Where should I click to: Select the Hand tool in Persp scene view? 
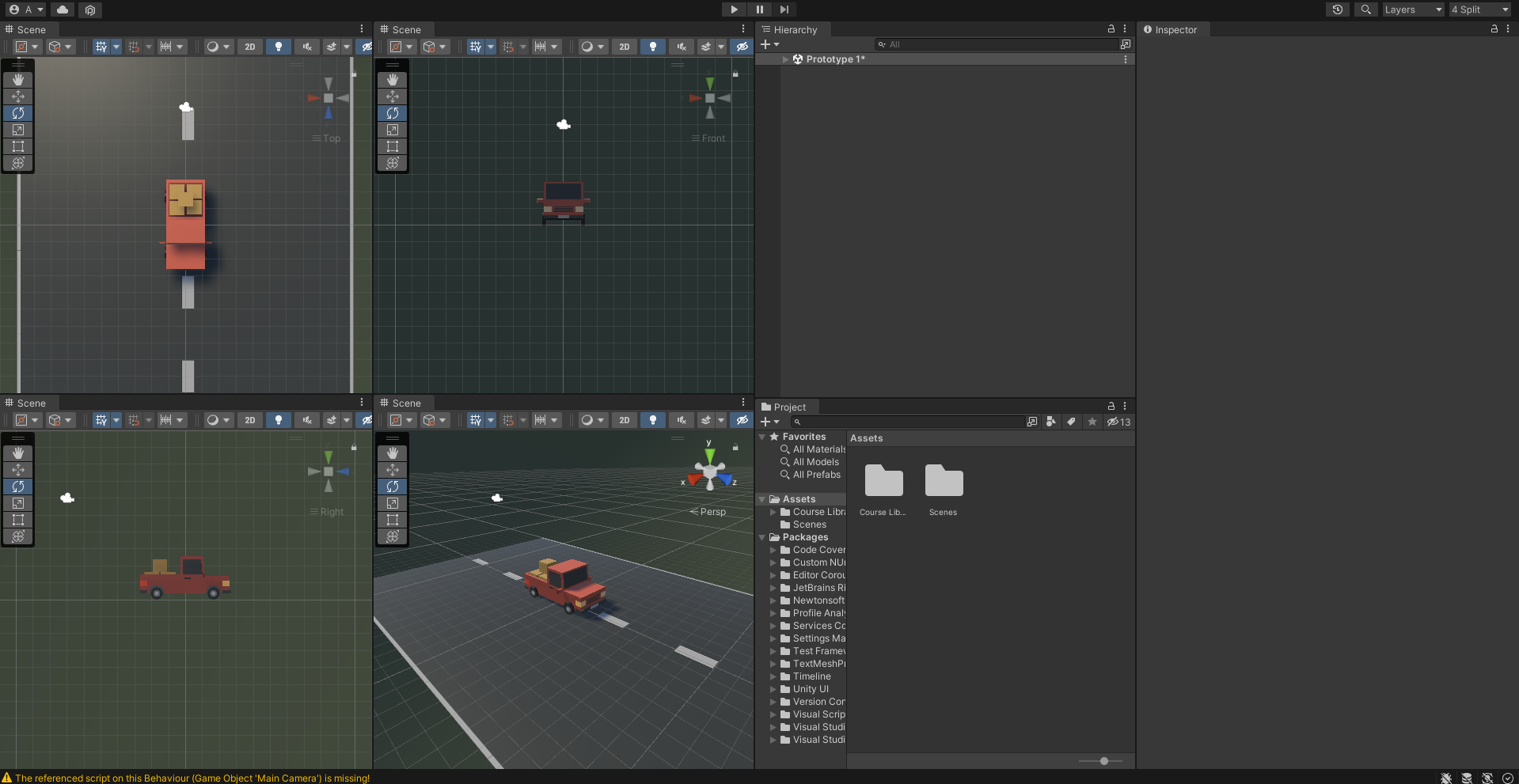(x=393, y=453)
